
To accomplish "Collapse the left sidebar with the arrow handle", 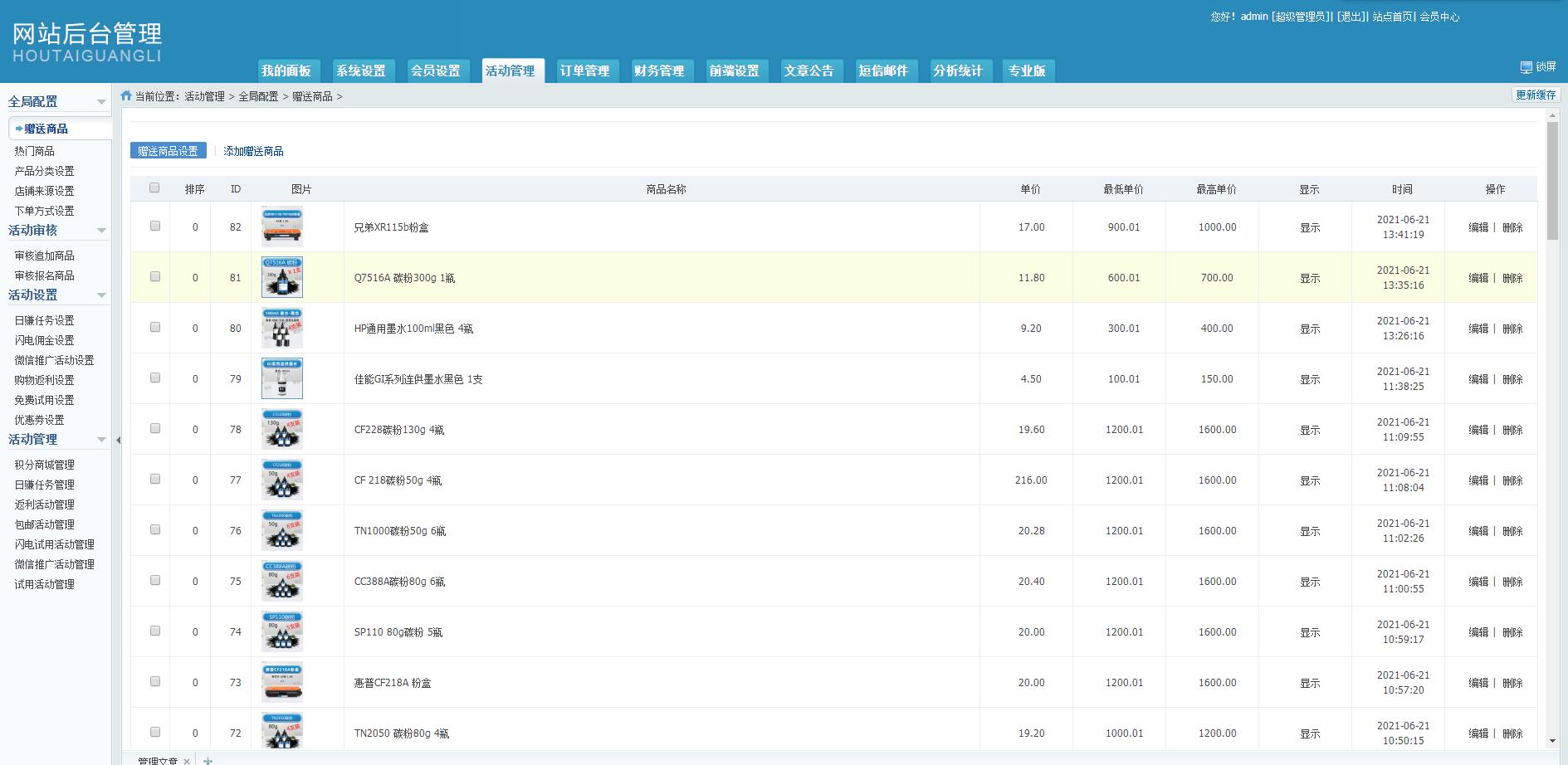I will click(118, 441).
